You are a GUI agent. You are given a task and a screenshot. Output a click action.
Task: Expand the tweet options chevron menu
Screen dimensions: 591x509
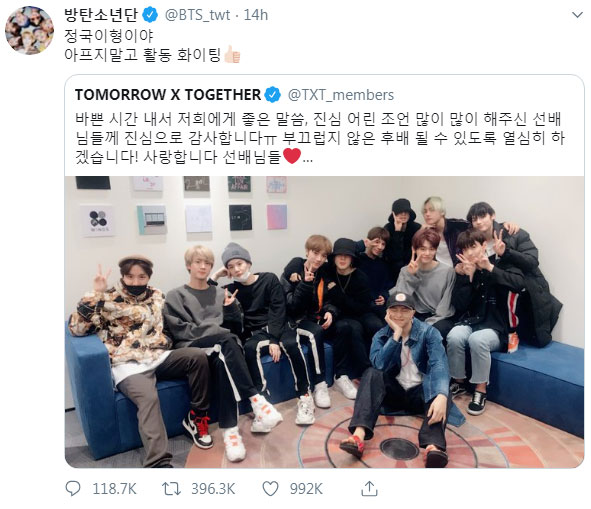[x=577, y=15]
